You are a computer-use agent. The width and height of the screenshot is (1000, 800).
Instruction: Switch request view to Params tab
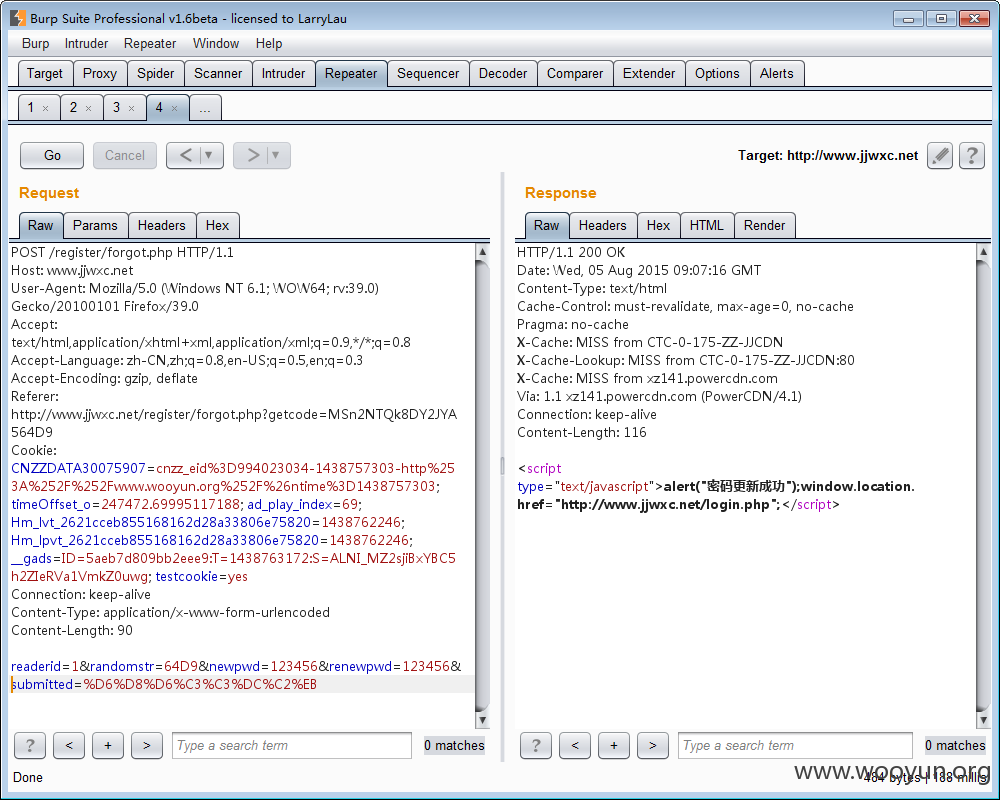point(95,225)
